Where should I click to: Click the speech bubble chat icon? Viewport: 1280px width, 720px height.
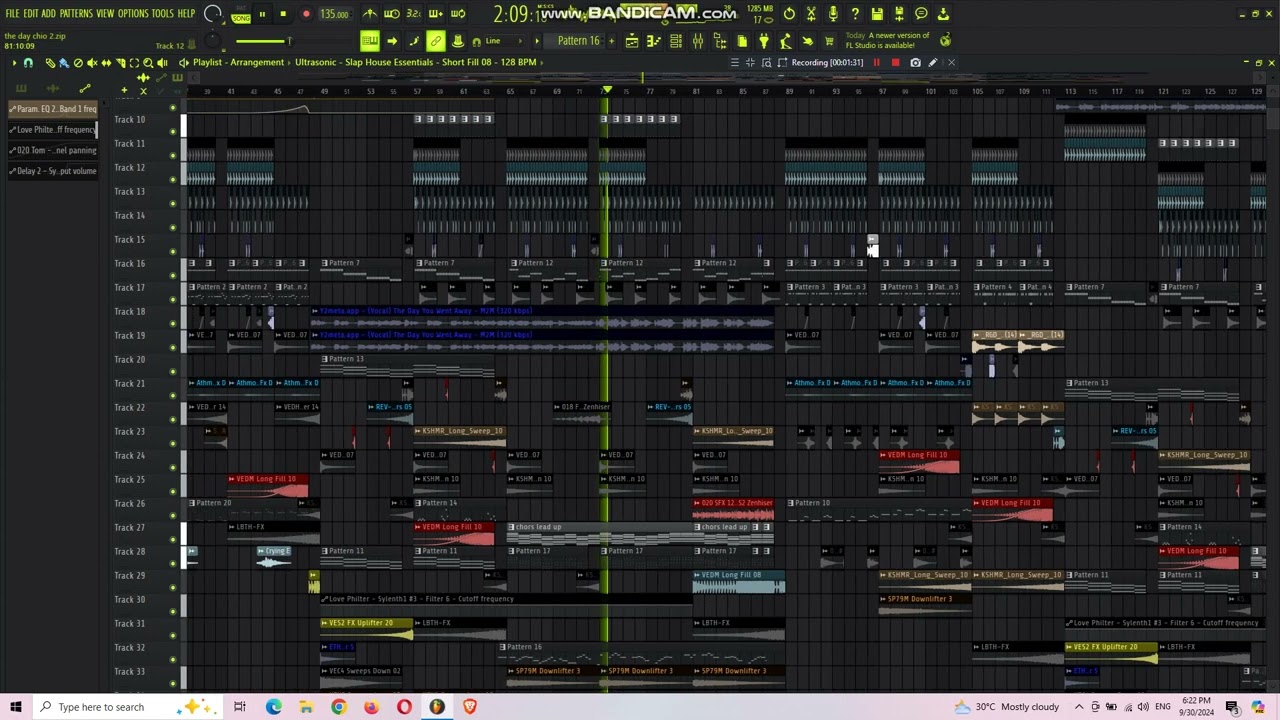(921, 14)
